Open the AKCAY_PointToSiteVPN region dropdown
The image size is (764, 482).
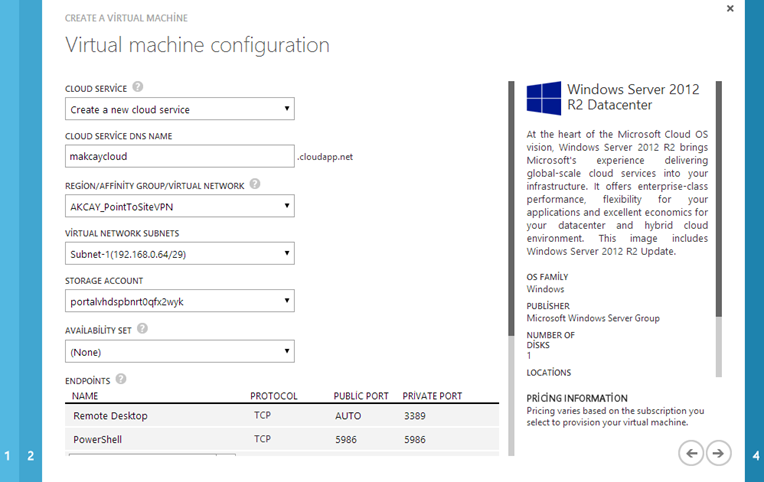(180, 206)
